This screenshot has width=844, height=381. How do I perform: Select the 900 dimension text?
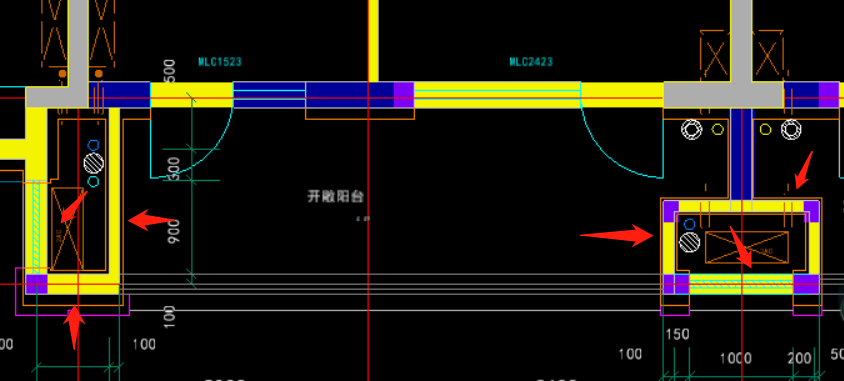click(173, 231)
